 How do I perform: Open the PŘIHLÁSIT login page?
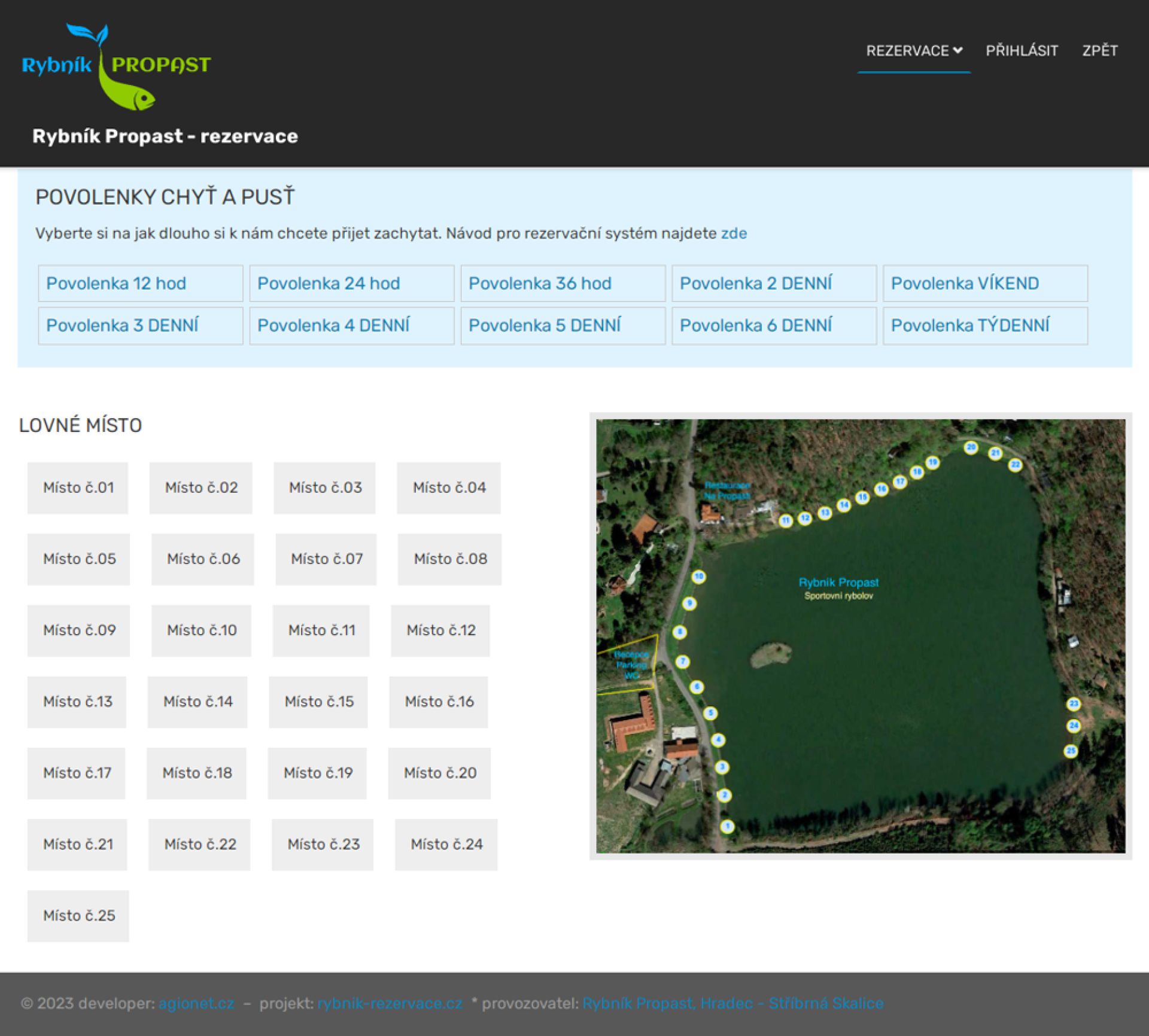click(x=1022, y=51)
